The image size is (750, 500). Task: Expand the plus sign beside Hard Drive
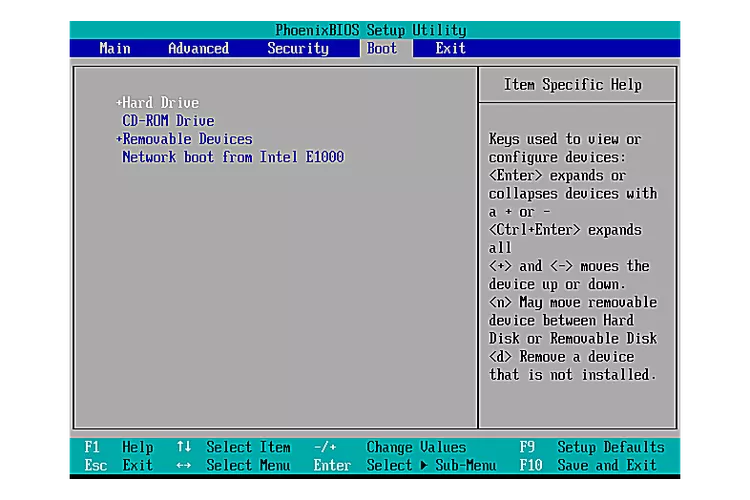[x=119, y=103]
